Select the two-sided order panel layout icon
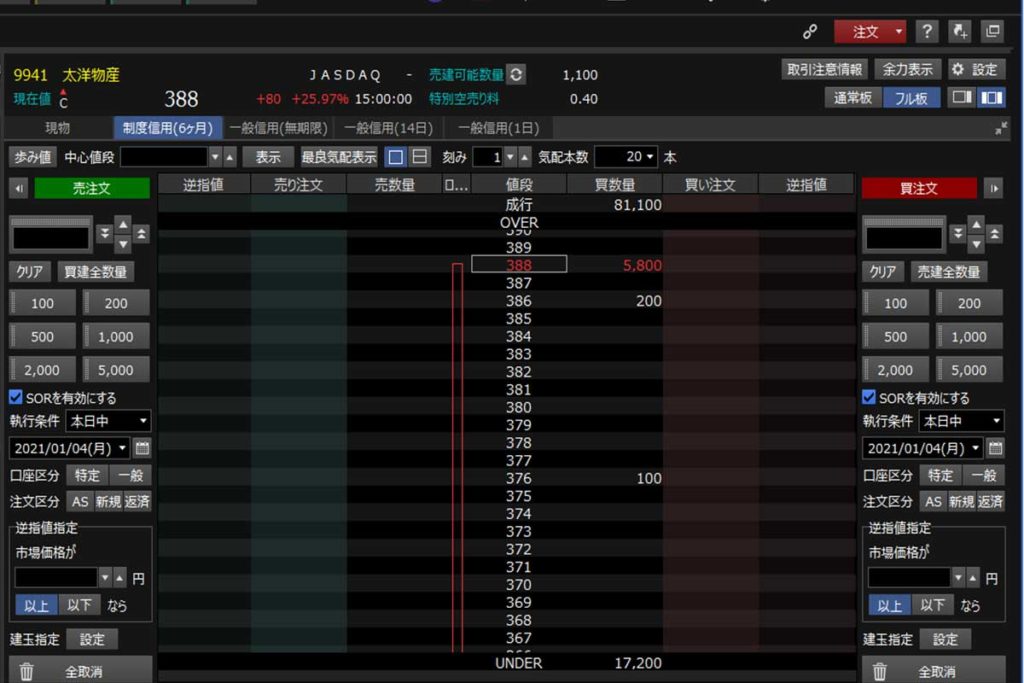The width and height of the screenshot is (1024, 683). point(991,98)
